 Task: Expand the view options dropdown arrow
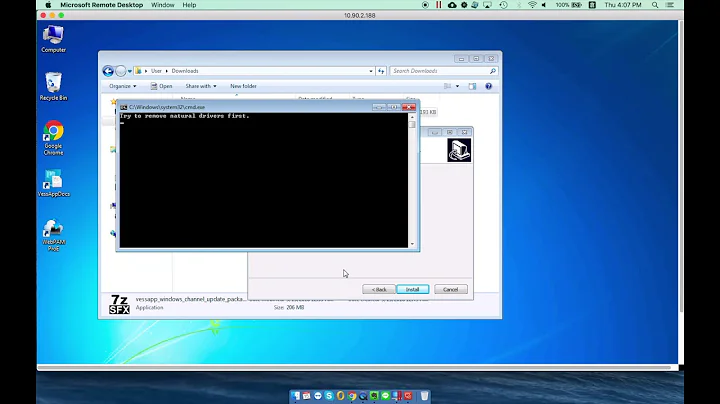click(x=457, y=86)
